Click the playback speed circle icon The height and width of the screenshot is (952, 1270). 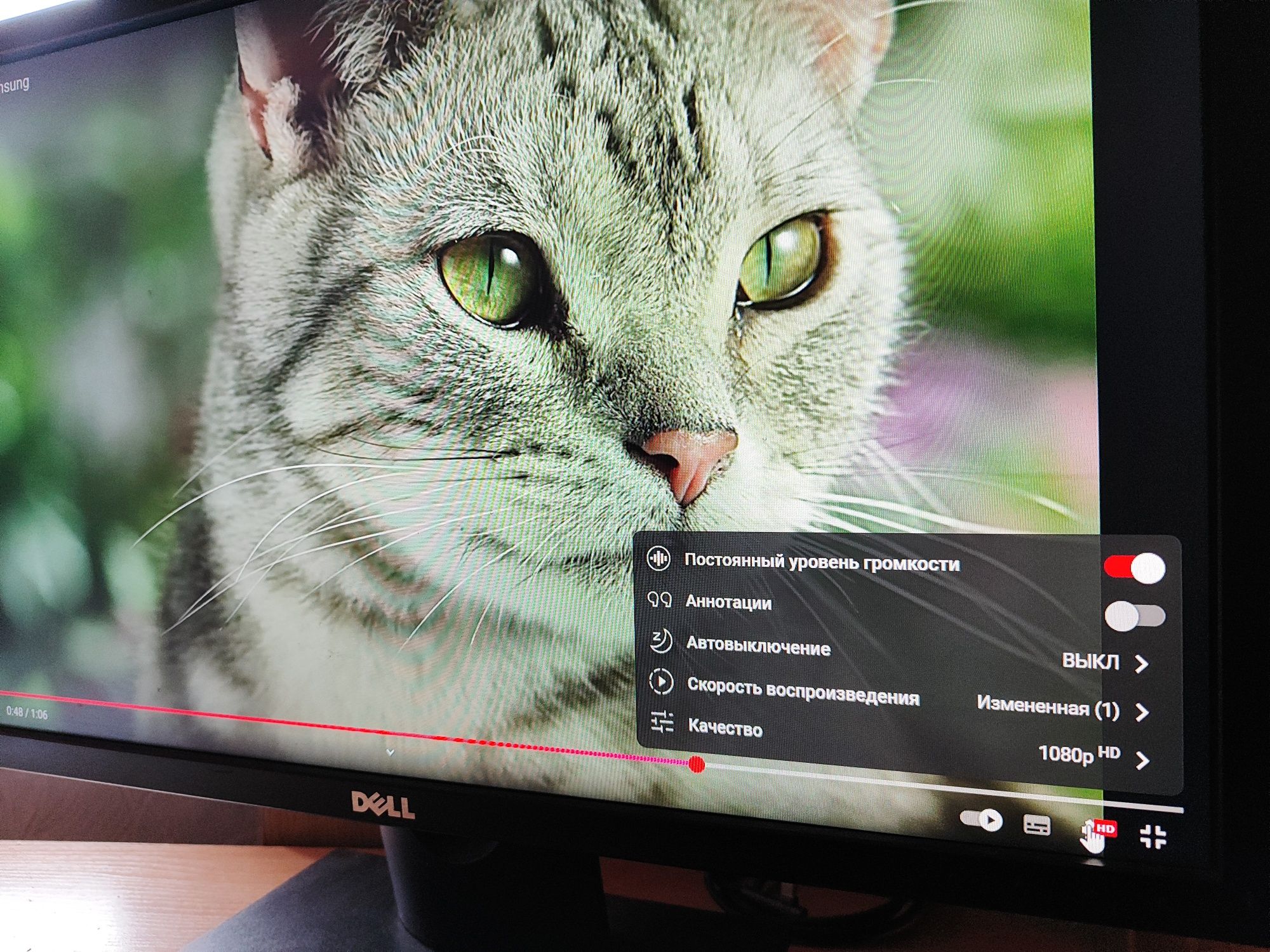coord(661,682)
